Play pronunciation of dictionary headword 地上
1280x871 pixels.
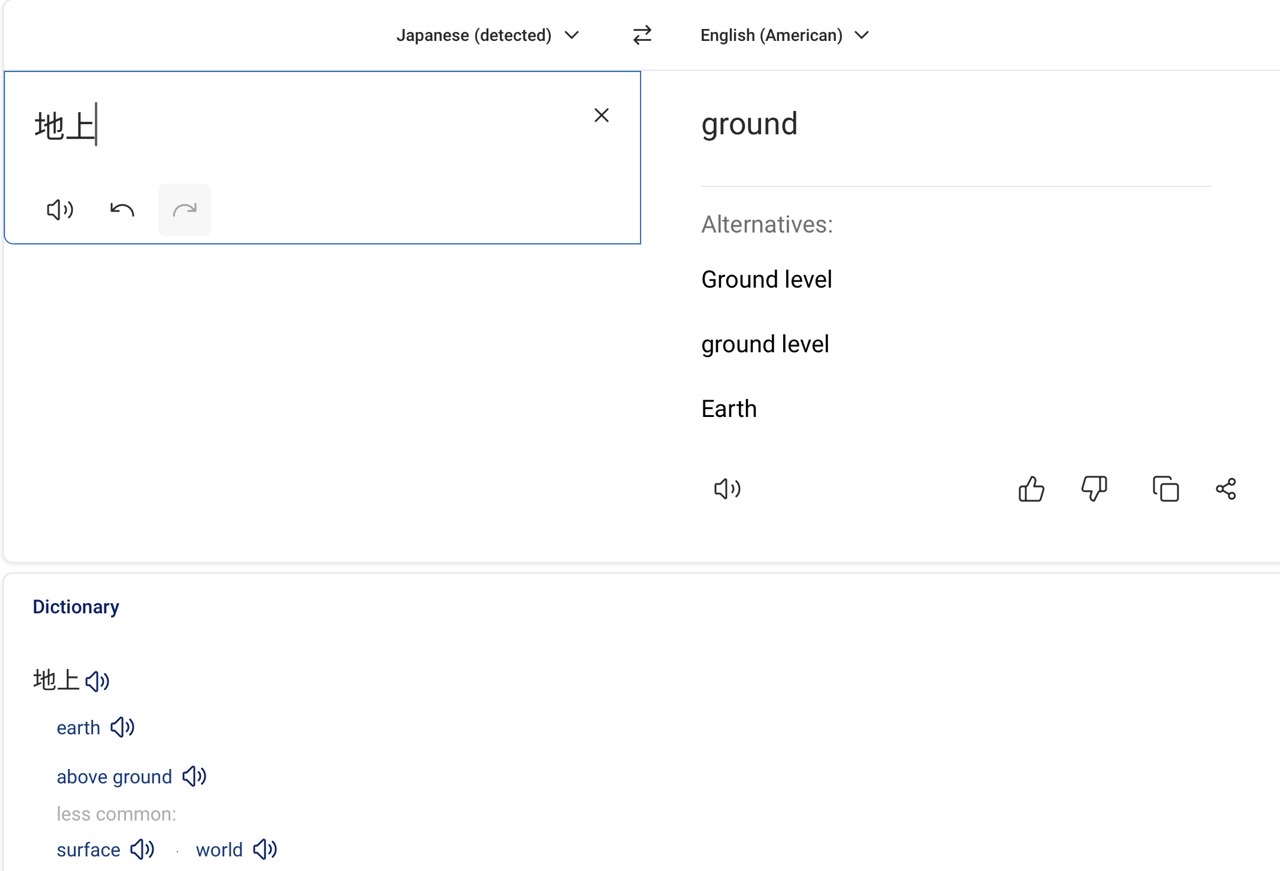coord(97,681)
